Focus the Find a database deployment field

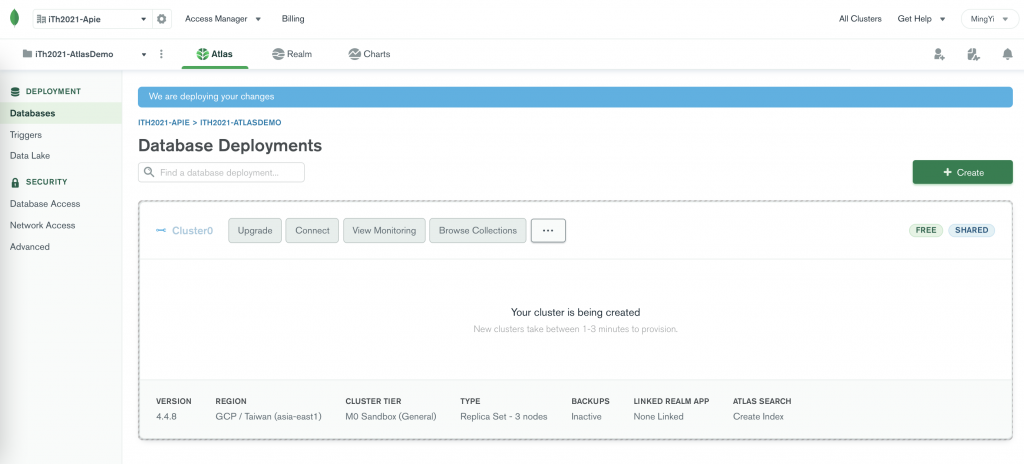point(221,173)
